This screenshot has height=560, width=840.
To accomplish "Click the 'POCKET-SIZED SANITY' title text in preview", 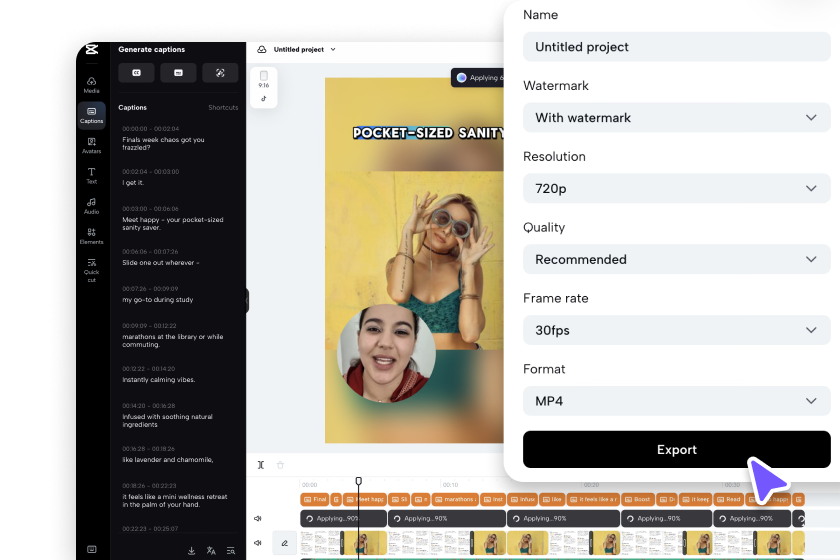I will 429,133.
